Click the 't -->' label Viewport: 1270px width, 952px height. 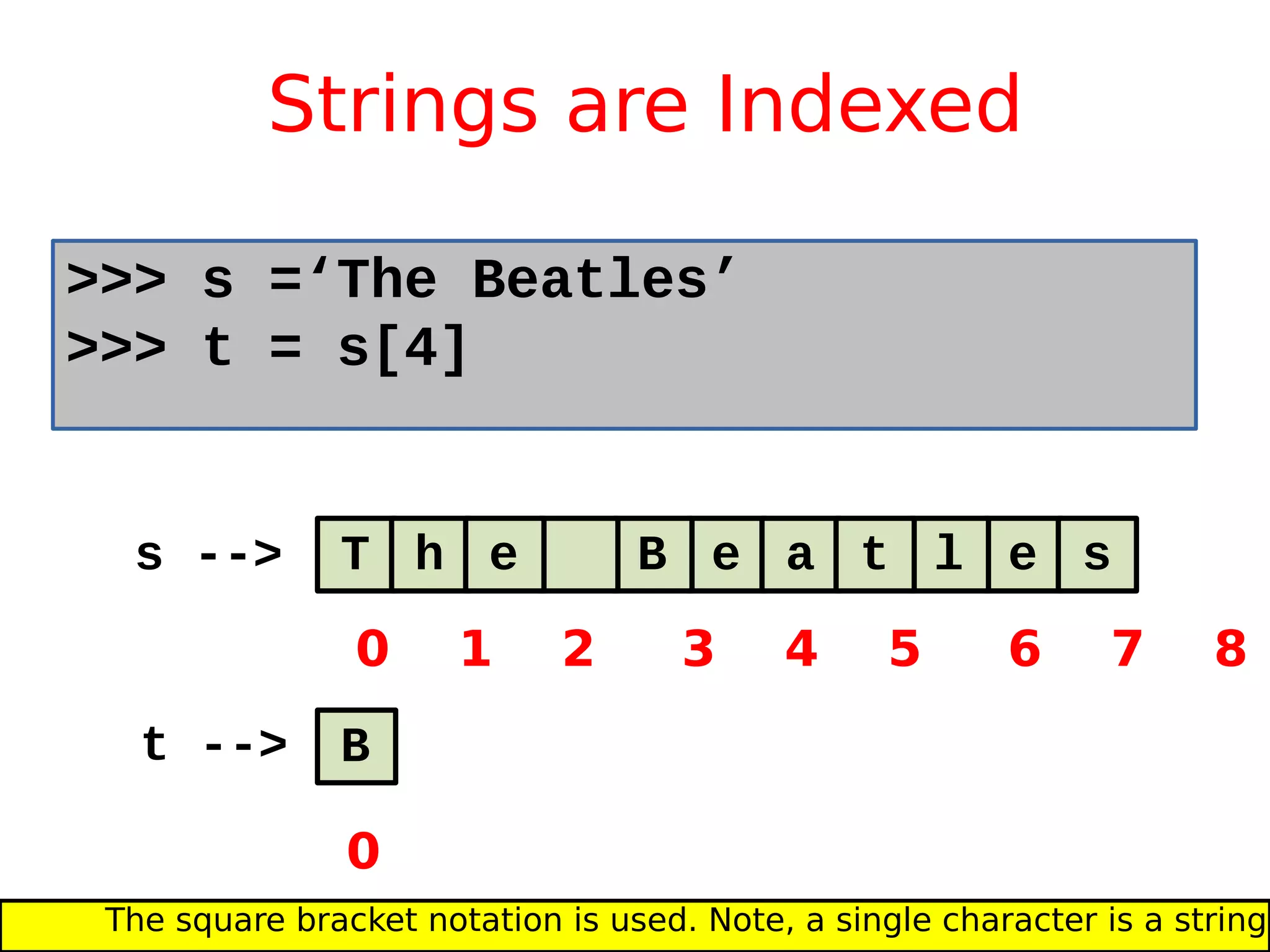click(x=215, y=744)
